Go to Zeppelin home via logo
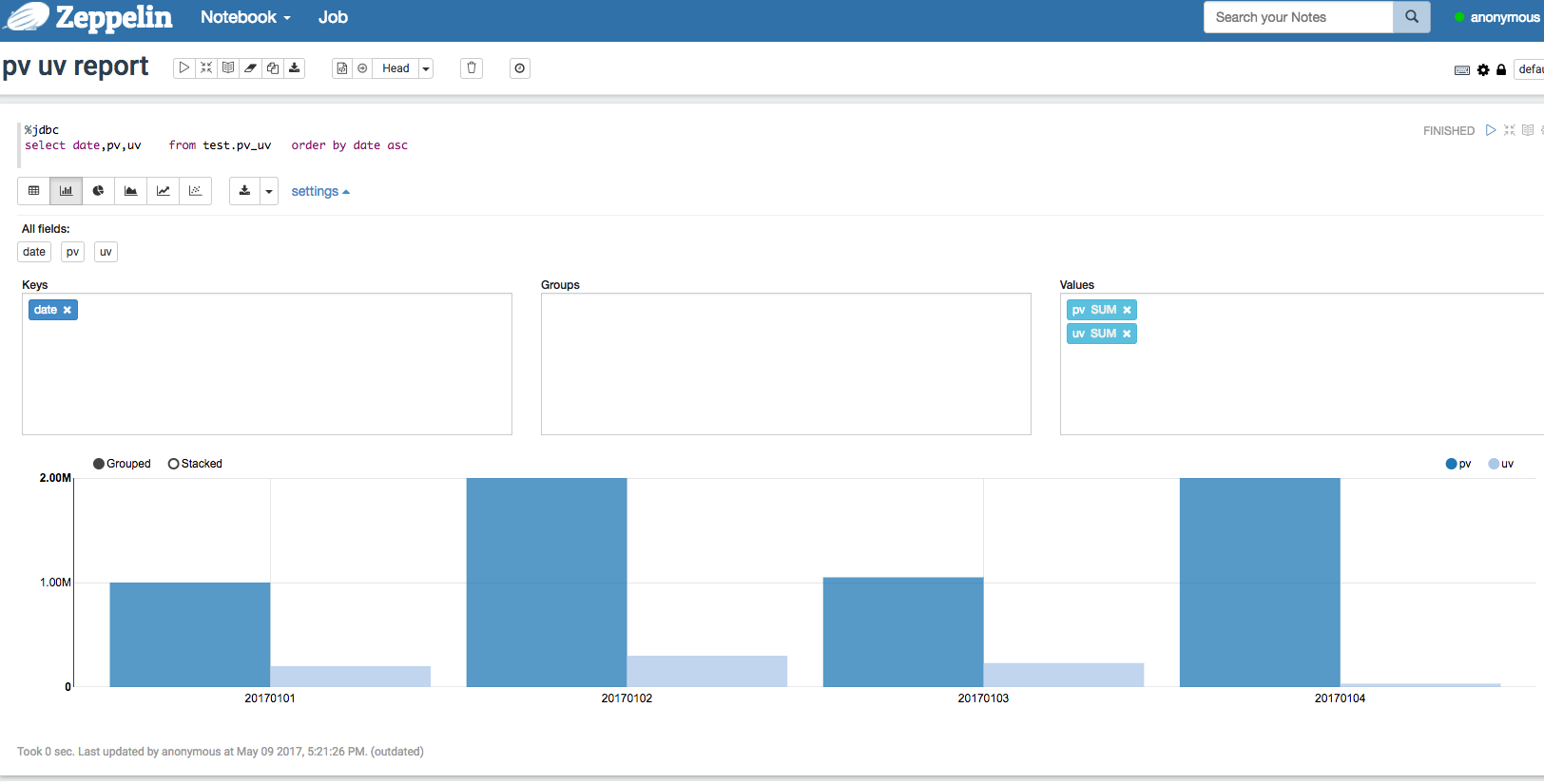The image size is (1544, 784). pyautogui.click(x=89, y=17)
